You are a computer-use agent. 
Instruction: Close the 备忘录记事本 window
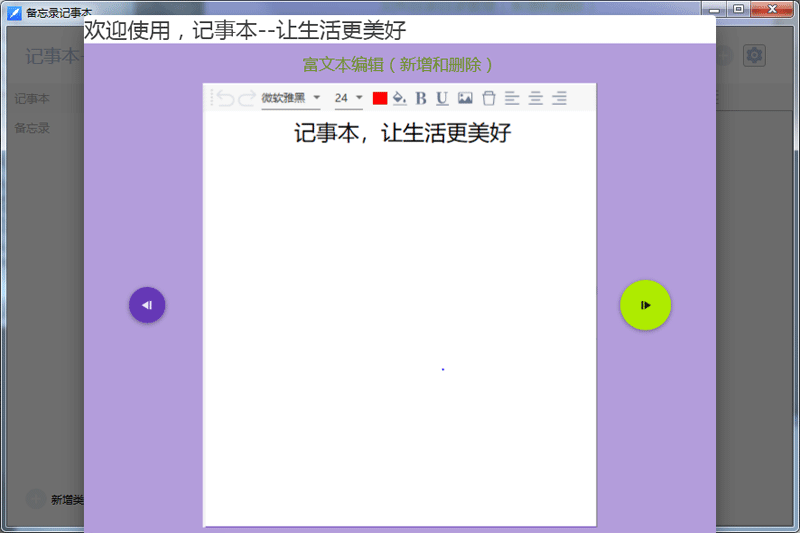click(x=772, y=9)
